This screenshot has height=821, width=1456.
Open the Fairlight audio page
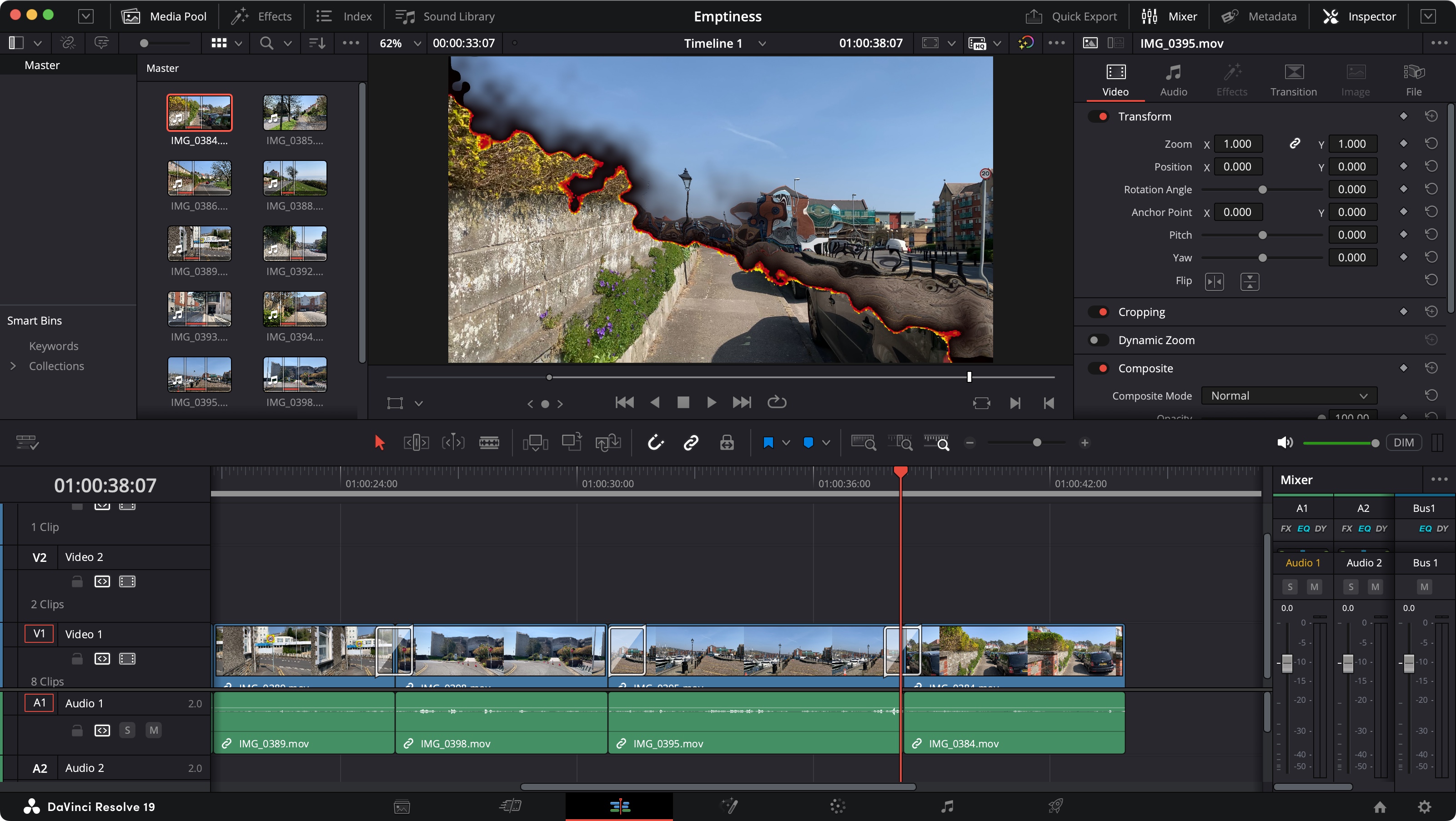[947, 806]
